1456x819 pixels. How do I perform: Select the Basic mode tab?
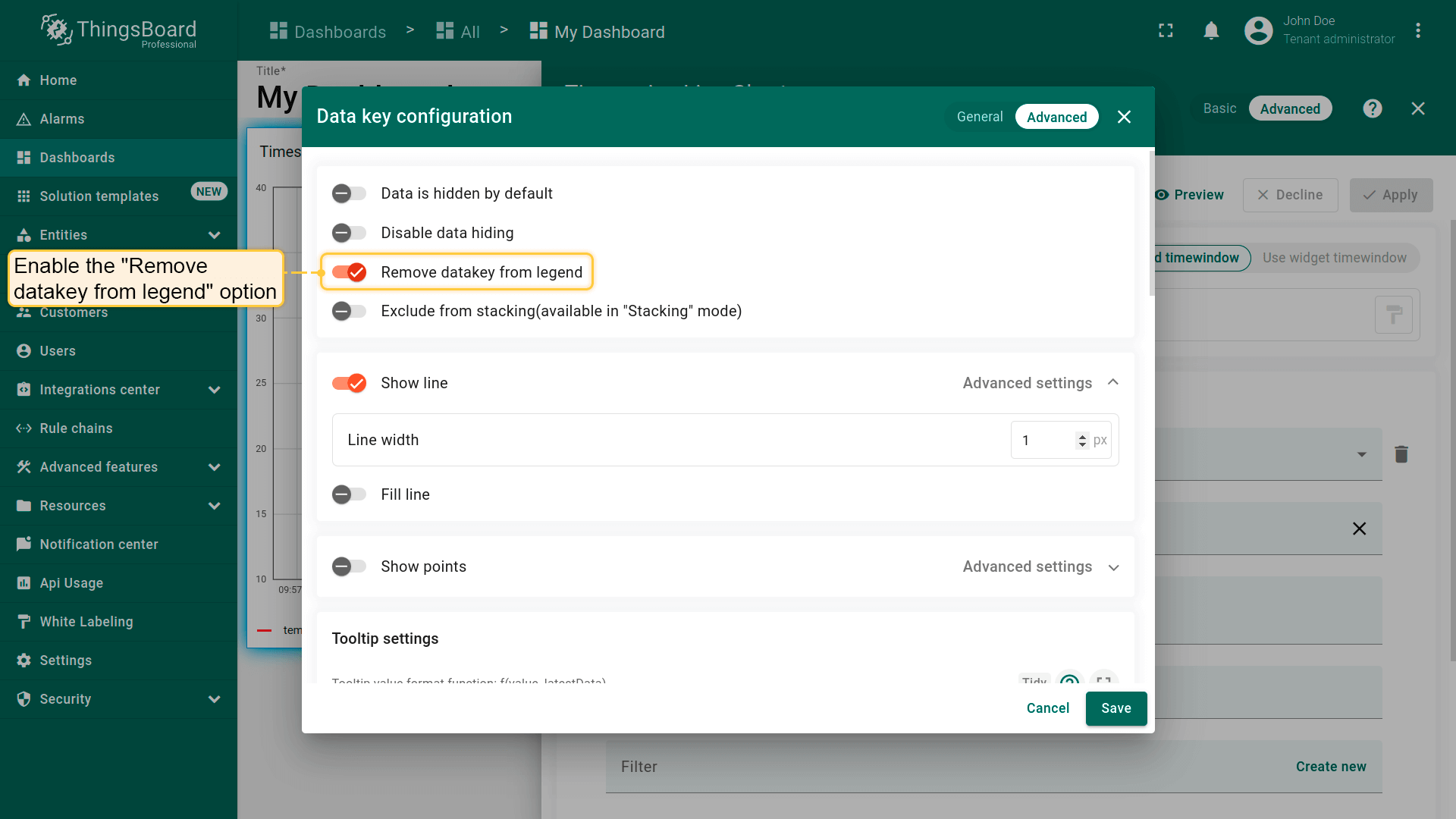click(x=1219, y=108)
